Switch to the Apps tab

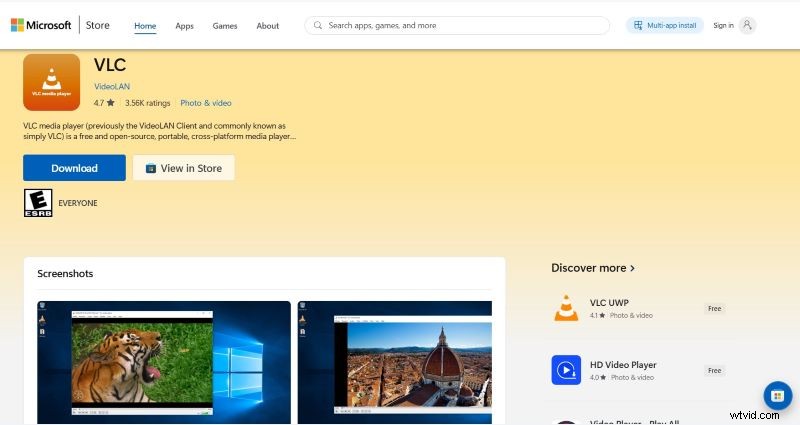pos(184,25)
